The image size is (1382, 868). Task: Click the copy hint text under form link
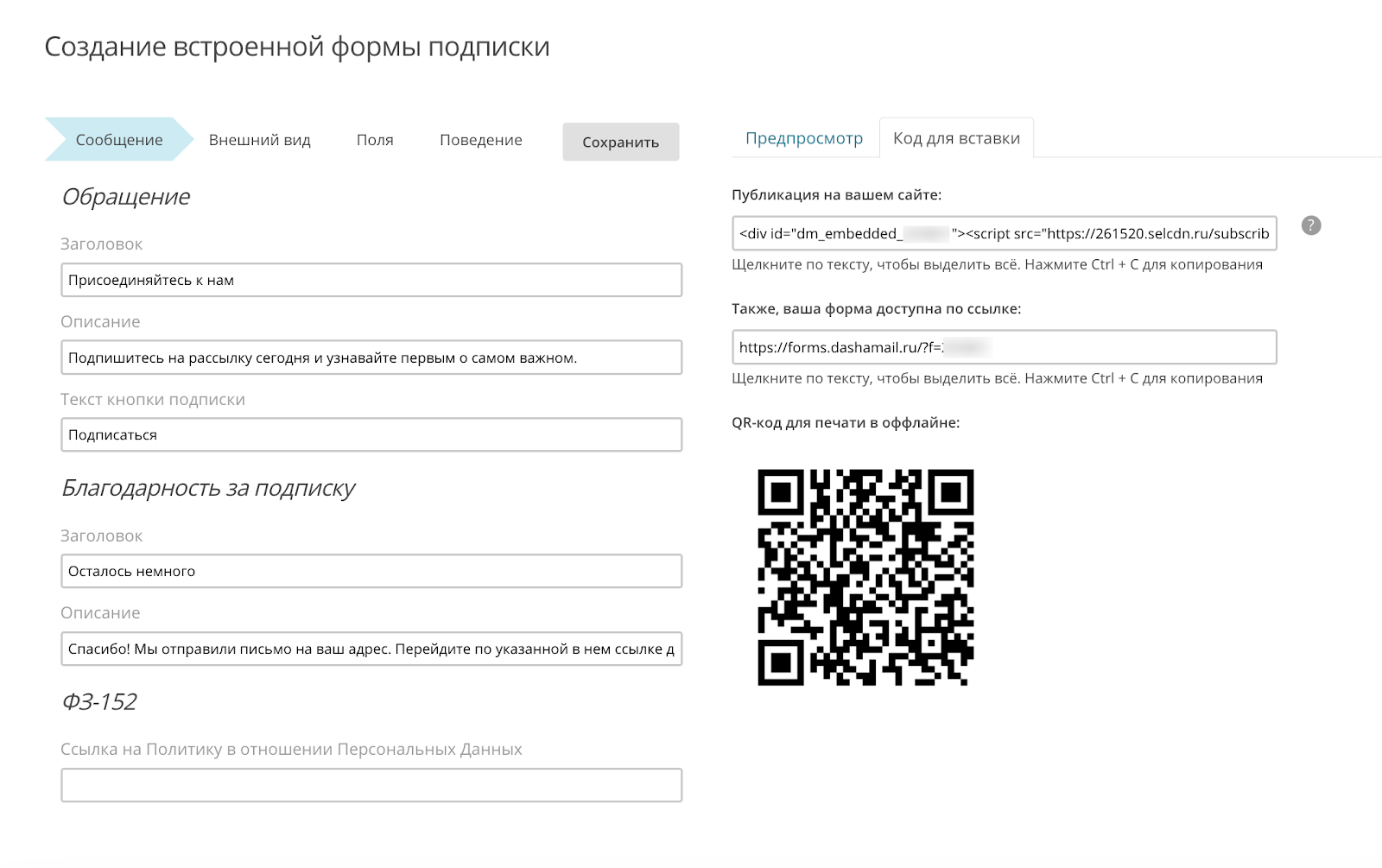click(997, 378)
